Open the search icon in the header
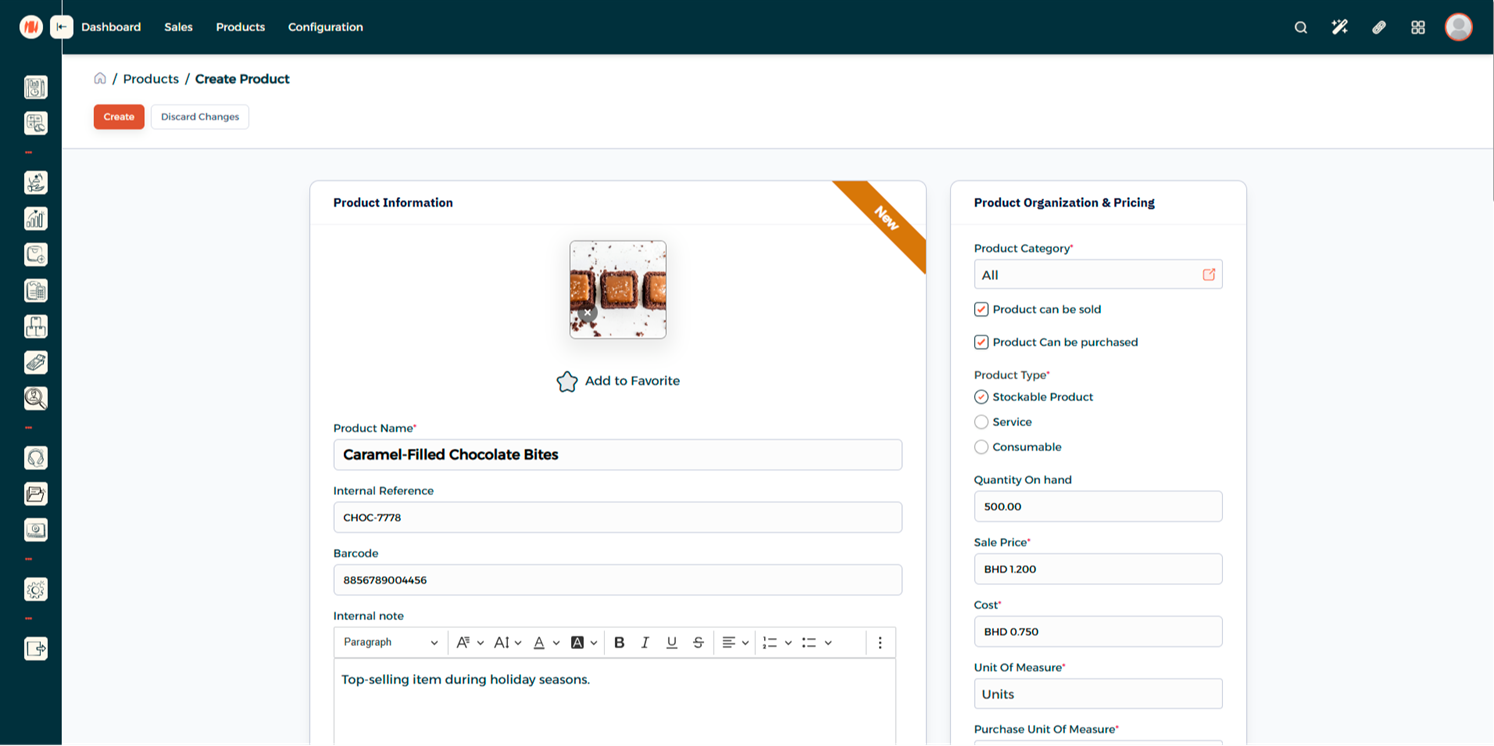The image size is (1494, 746). click(x=1300, y=27)
